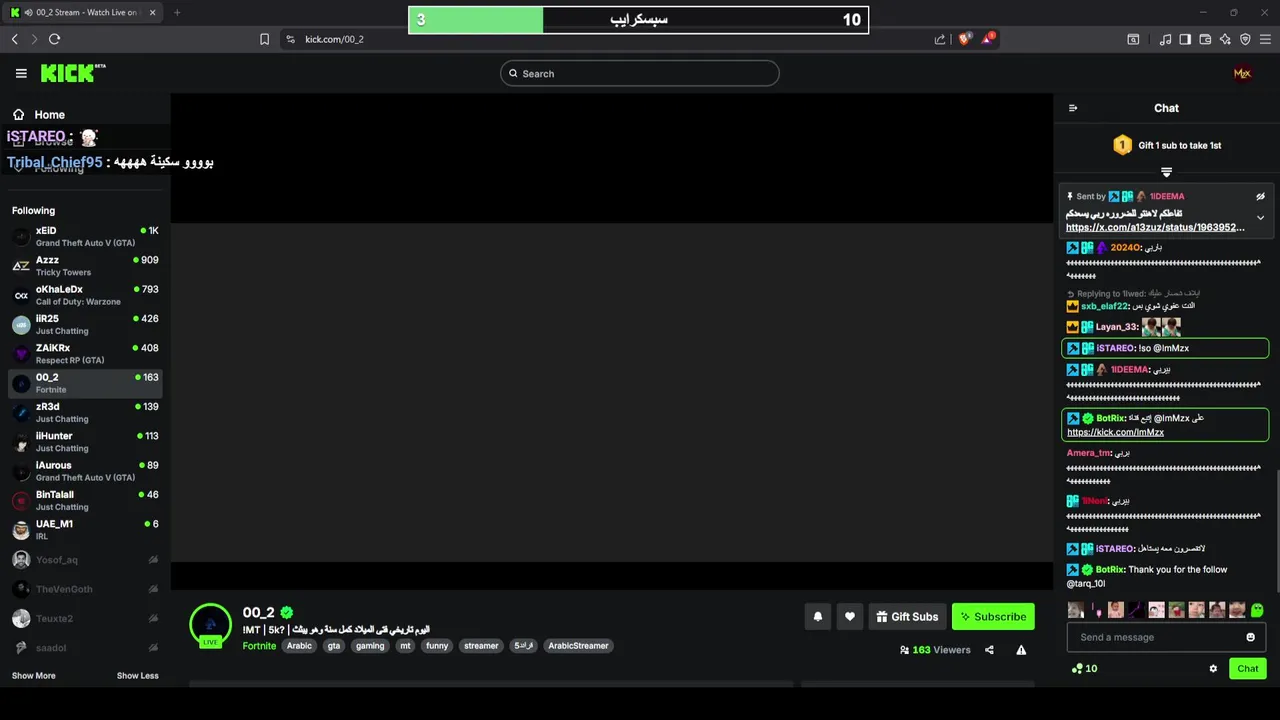Screen dimensions: 1280x720
Task: Open the music note playlist icon in toolbar
Action: [1165, 39]
